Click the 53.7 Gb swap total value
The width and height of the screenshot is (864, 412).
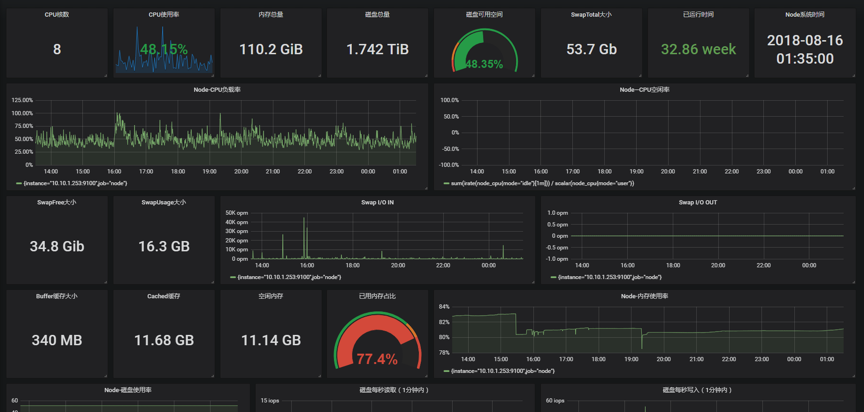[591, 50]
